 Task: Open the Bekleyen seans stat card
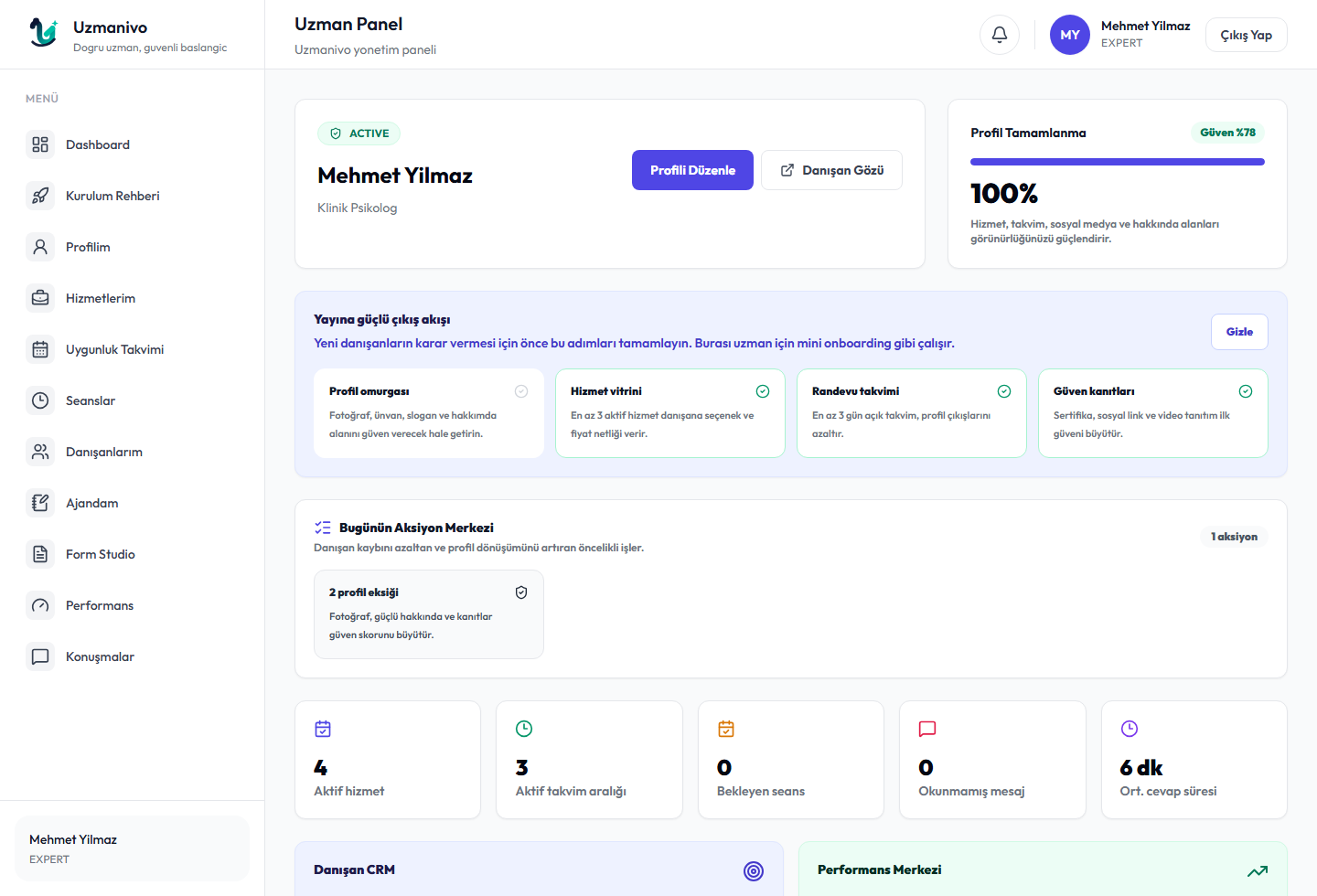[791, 760]
